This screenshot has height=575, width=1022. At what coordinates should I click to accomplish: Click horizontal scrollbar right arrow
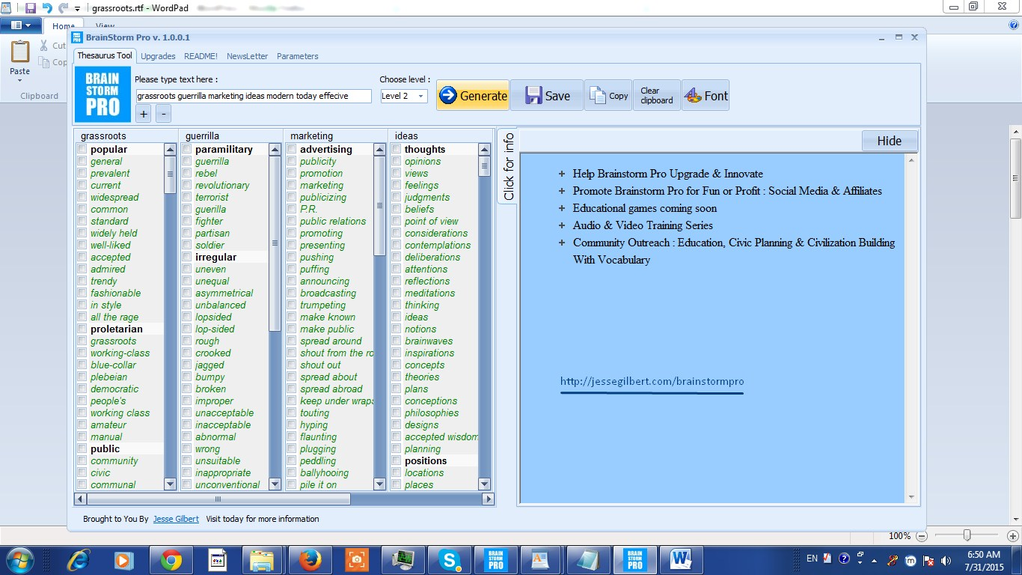click(488, 499)
